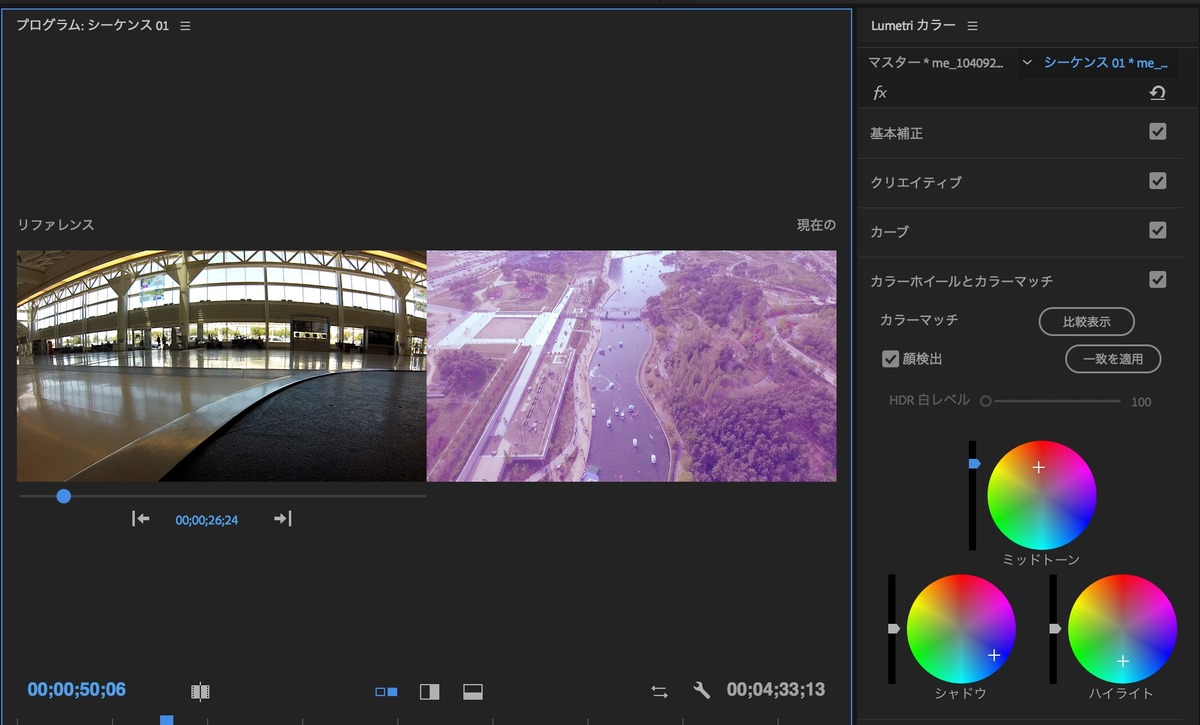Screen dimensions: 1200x725
Task: Open the Lumetri カラー panel menu
Action: 971,25
